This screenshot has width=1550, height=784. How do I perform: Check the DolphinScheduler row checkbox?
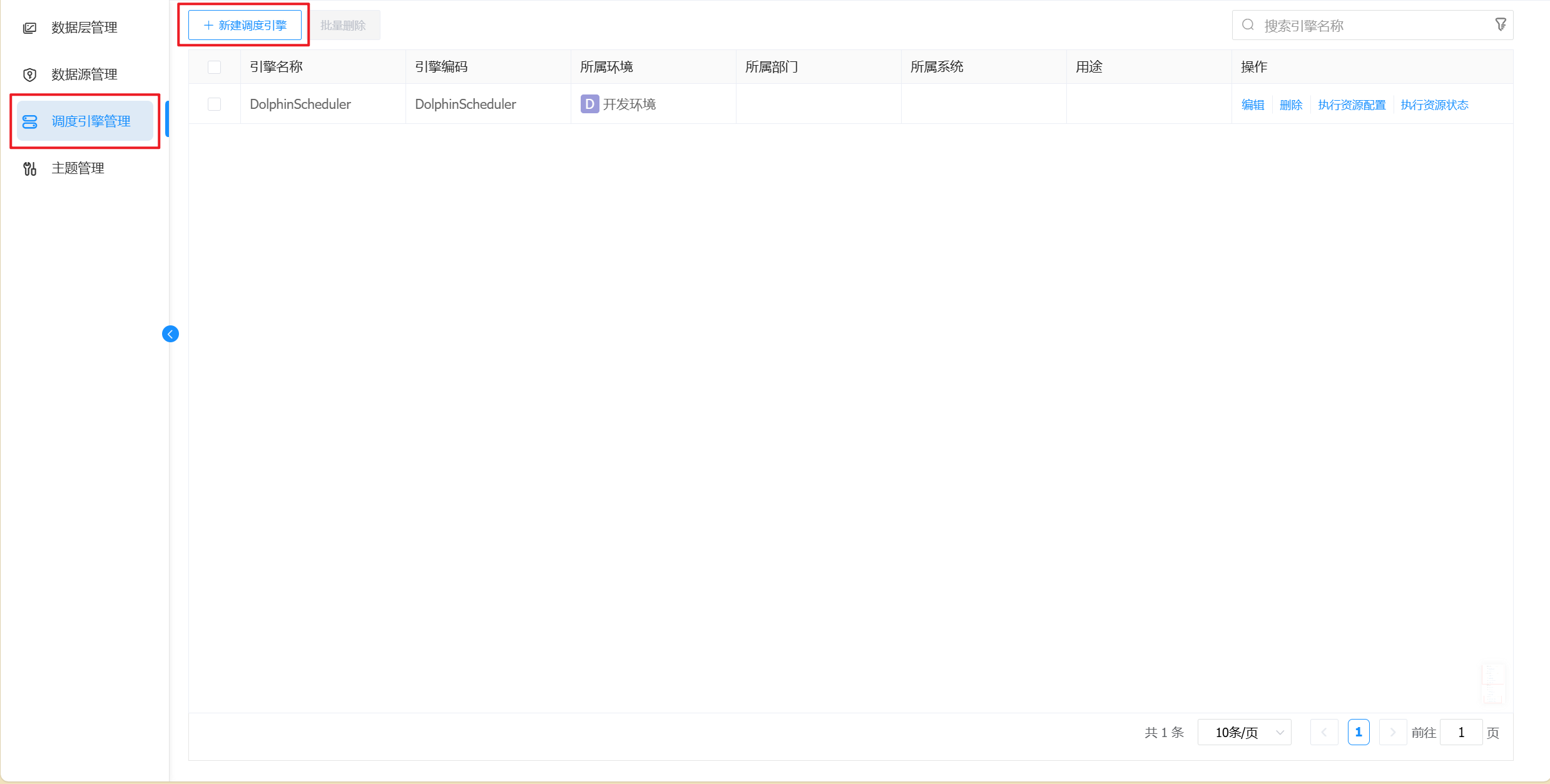[214, 104]
